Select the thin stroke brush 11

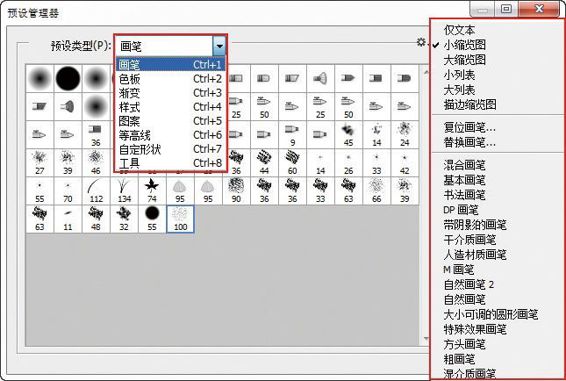(68, 219)
